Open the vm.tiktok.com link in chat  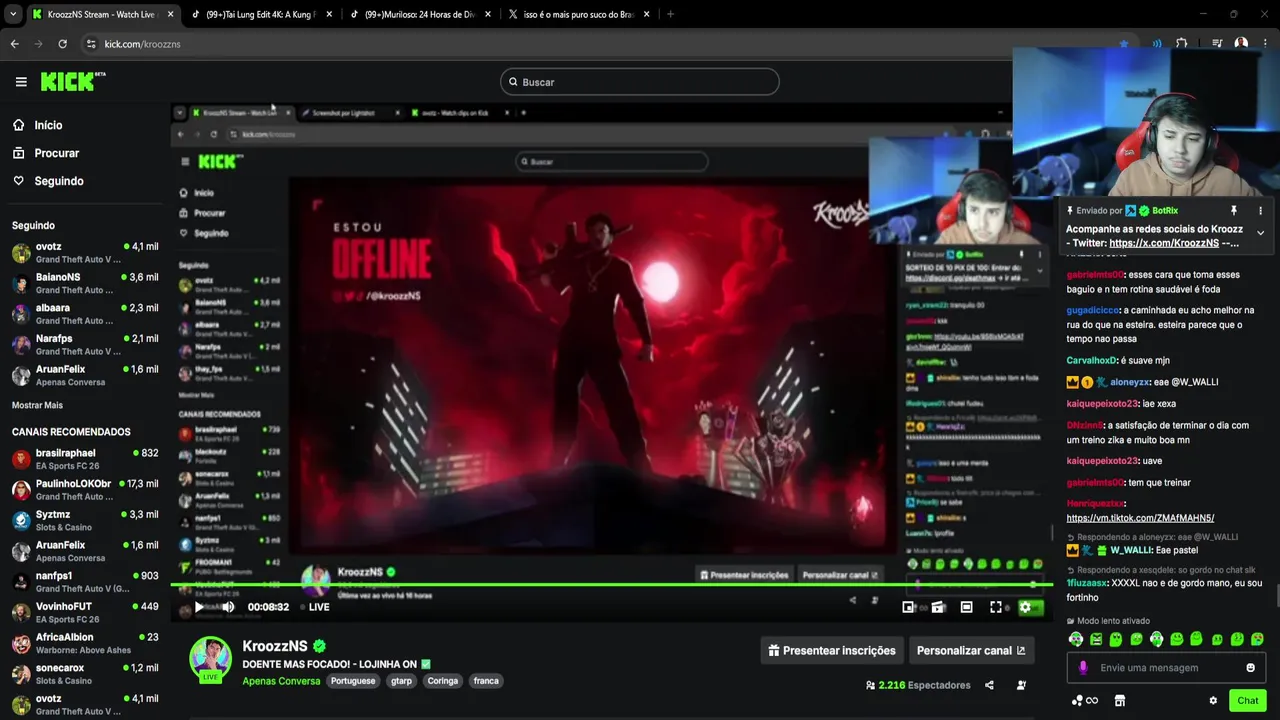click(x=1140, y=518)
